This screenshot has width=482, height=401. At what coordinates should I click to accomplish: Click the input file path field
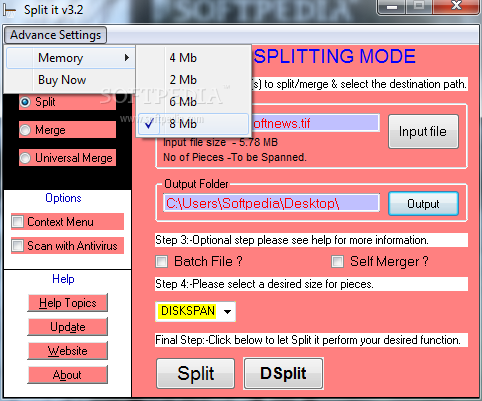[315, 123]
